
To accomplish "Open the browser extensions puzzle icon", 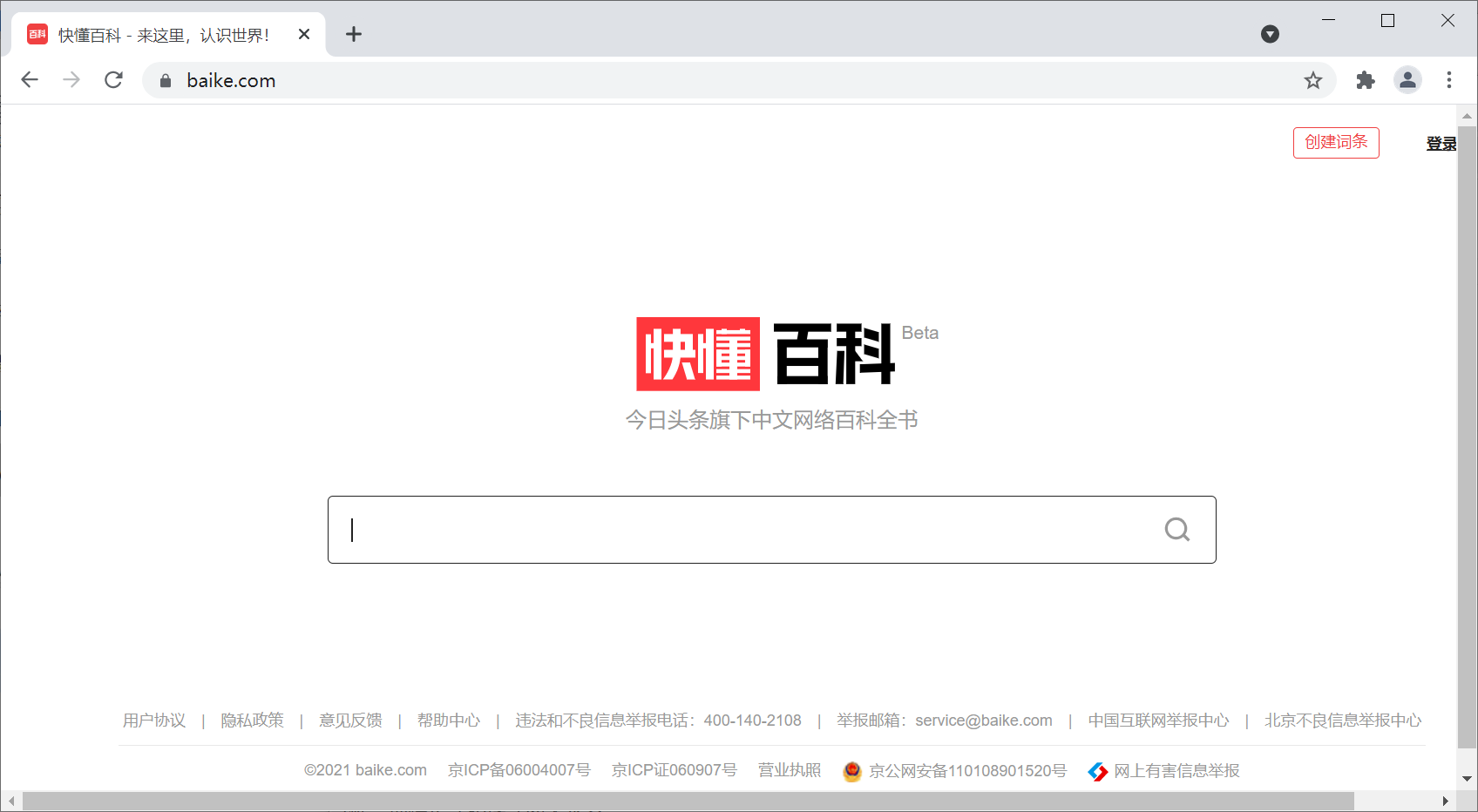I will [x=1365, y=80].
